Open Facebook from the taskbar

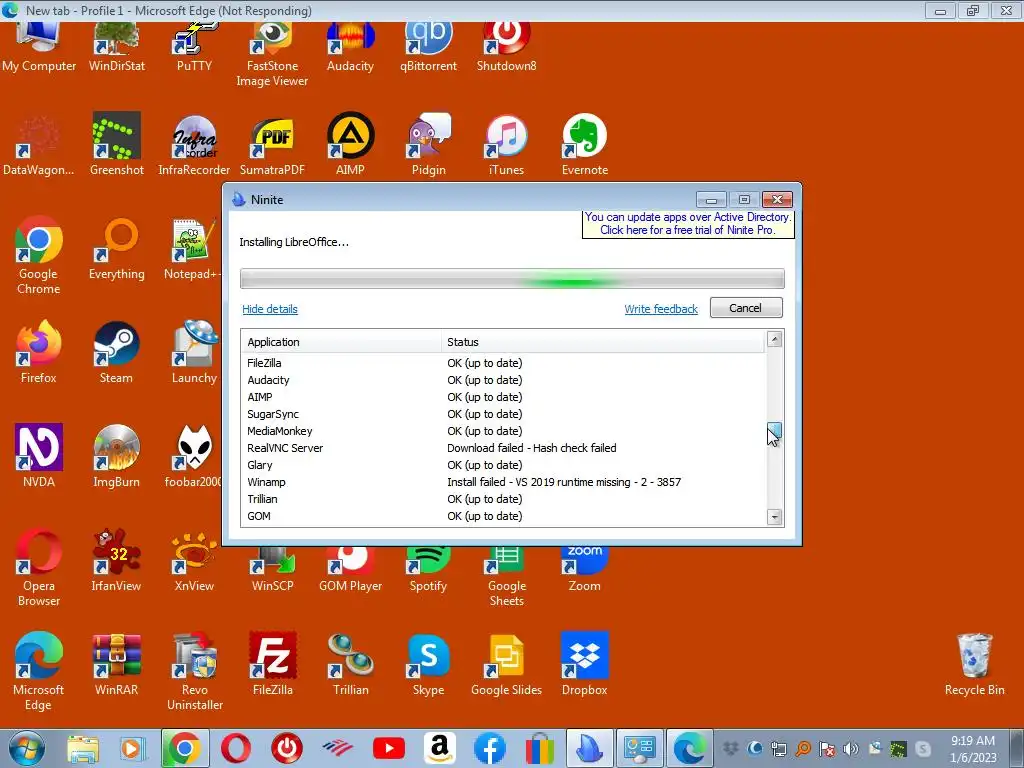click(490, 748)
